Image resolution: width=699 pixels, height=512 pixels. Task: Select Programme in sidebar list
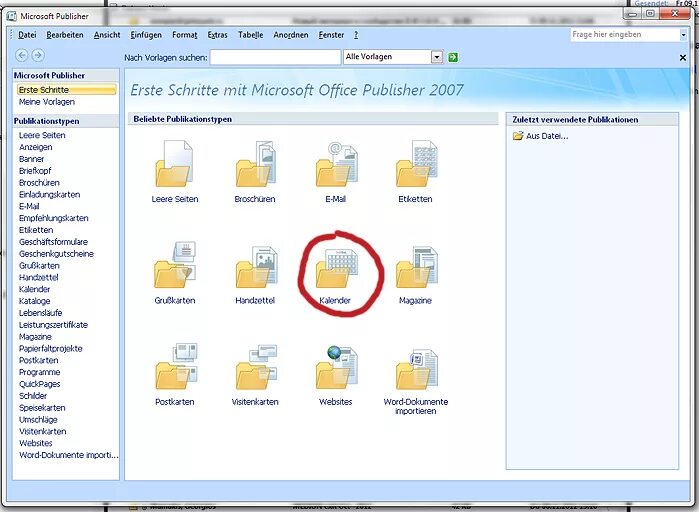pyautogui.click(x=39, y=372)
